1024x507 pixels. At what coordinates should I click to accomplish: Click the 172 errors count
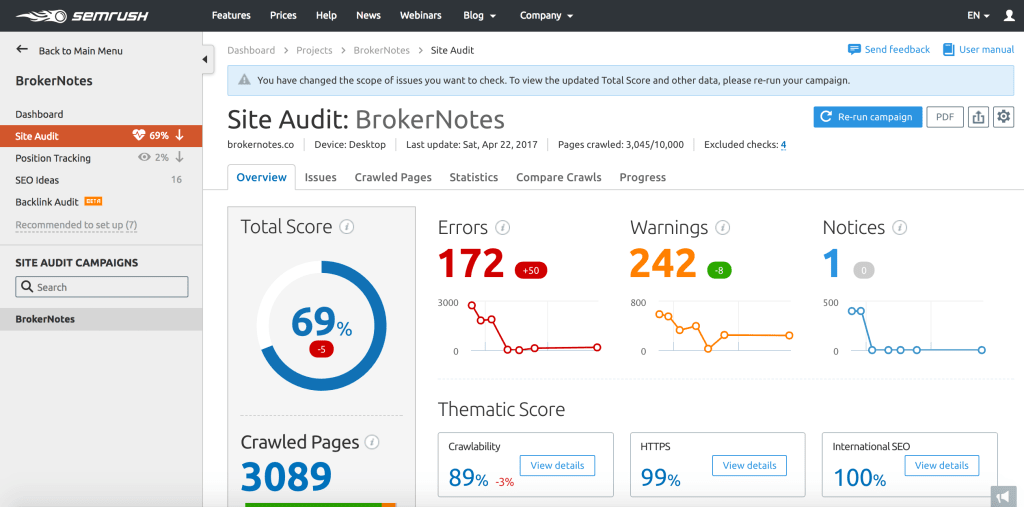(x=471, y=263)
